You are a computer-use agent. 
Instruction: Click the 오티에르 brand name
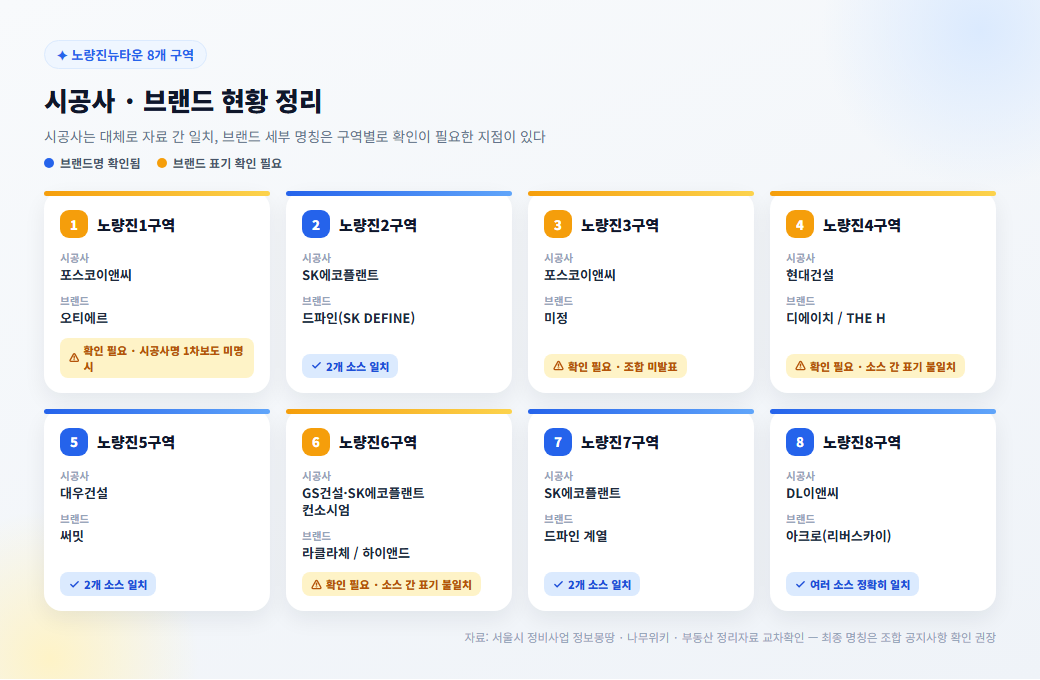pyautogui.click(x=84, y=318)
